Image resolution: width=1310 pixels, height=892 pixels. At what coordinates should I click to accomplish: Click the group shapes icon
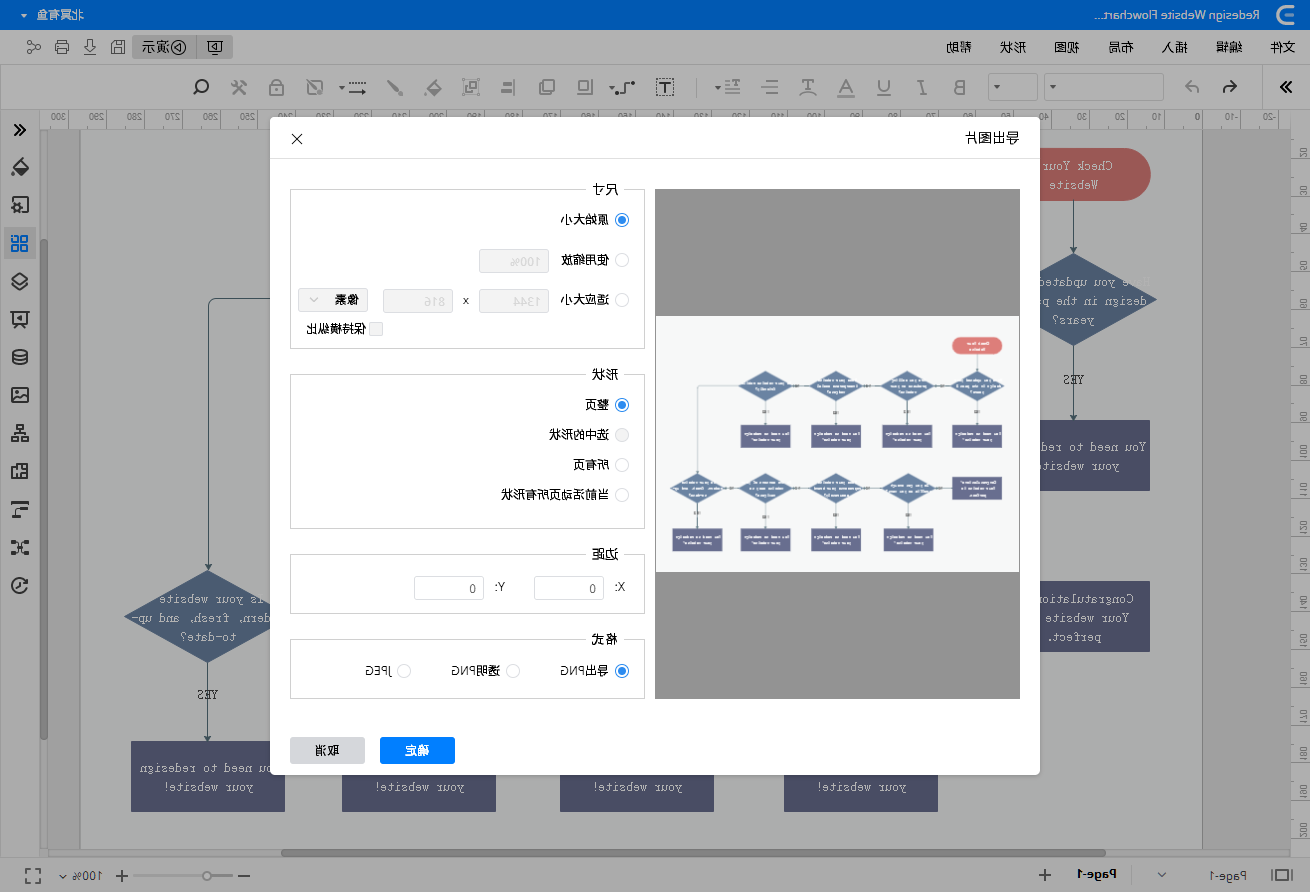(471, 87)
